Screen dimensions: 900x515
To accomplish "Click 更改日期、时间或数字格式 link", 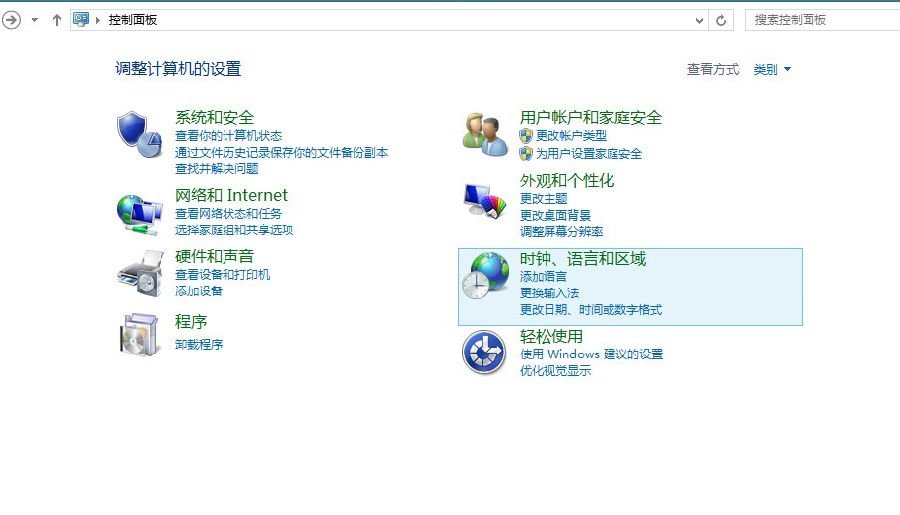I will click(x=591, y=309).
